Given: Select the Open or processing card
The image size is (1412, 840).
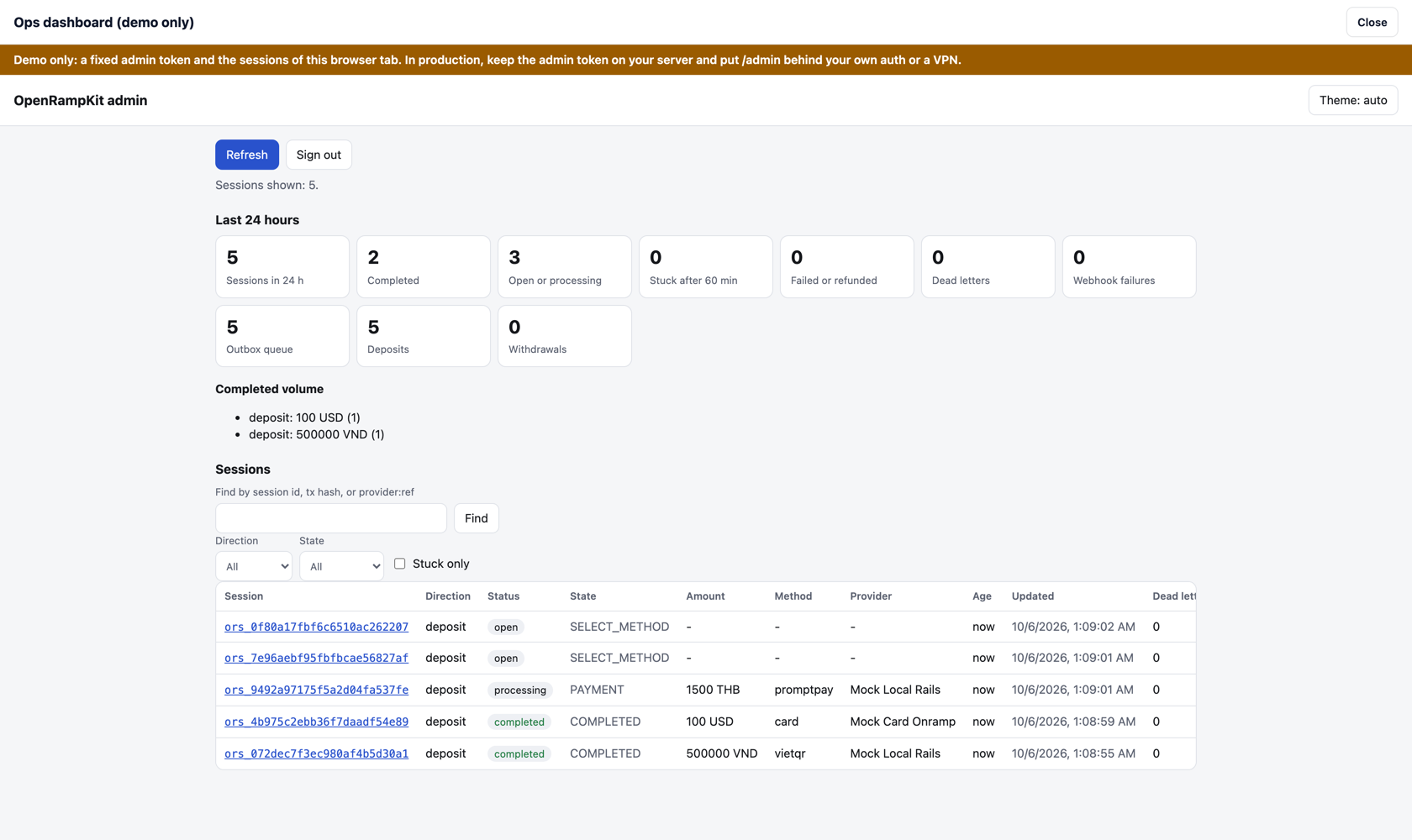Looking at the screenshot, I should 565,266.
